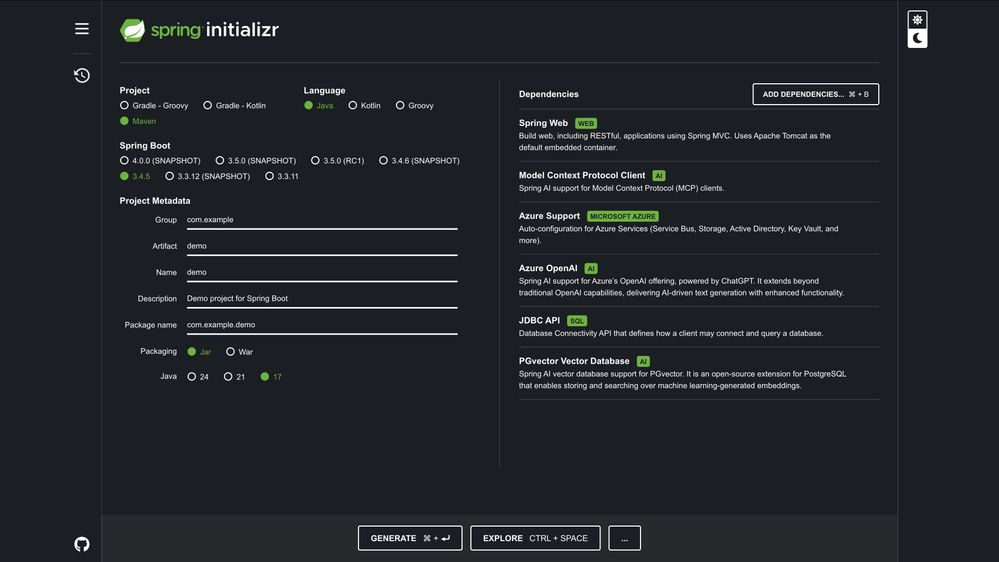Select Spring Boot 3.4.5
The width and height of the screenshot is (999, 562).
(x=135, y=177)
